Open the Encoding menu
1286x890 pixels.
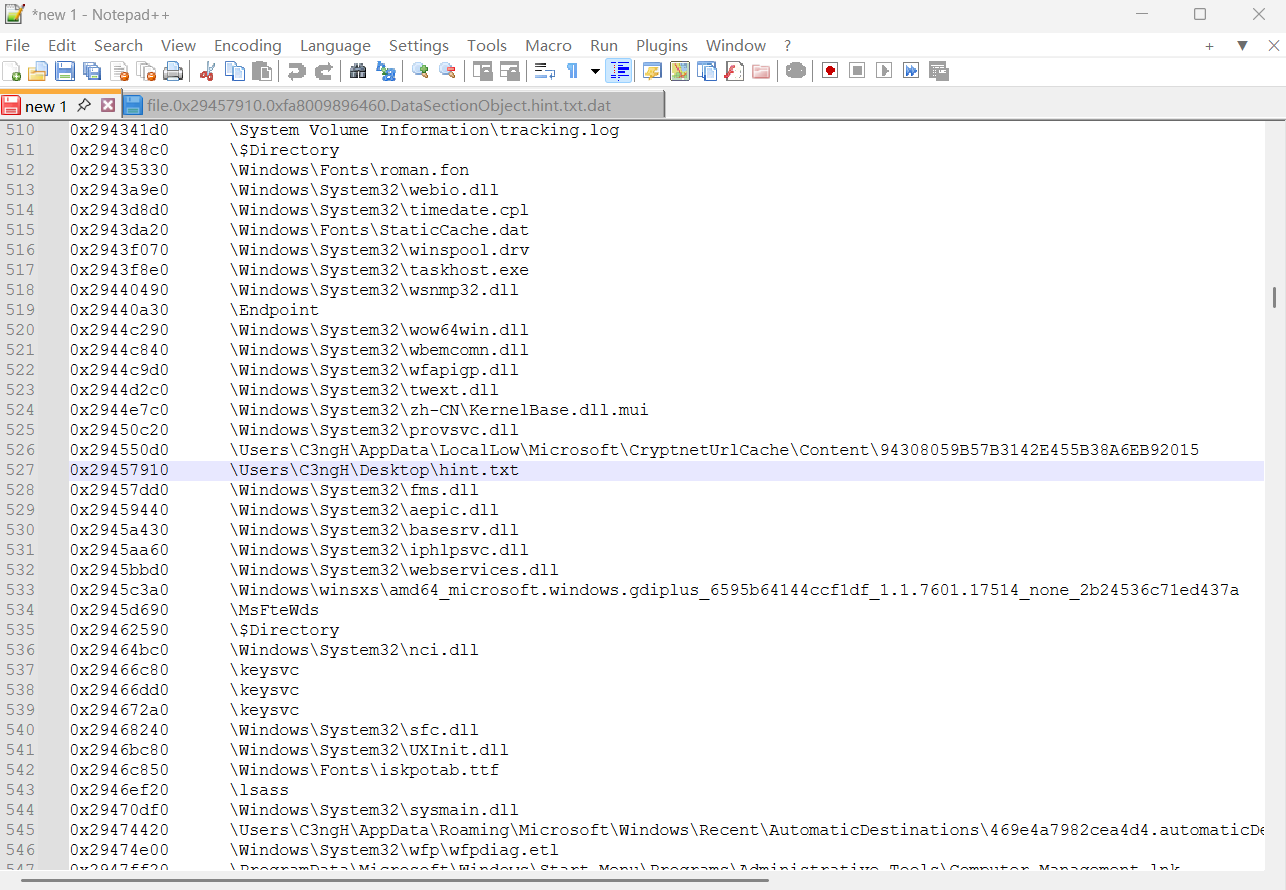click(247, 46)
